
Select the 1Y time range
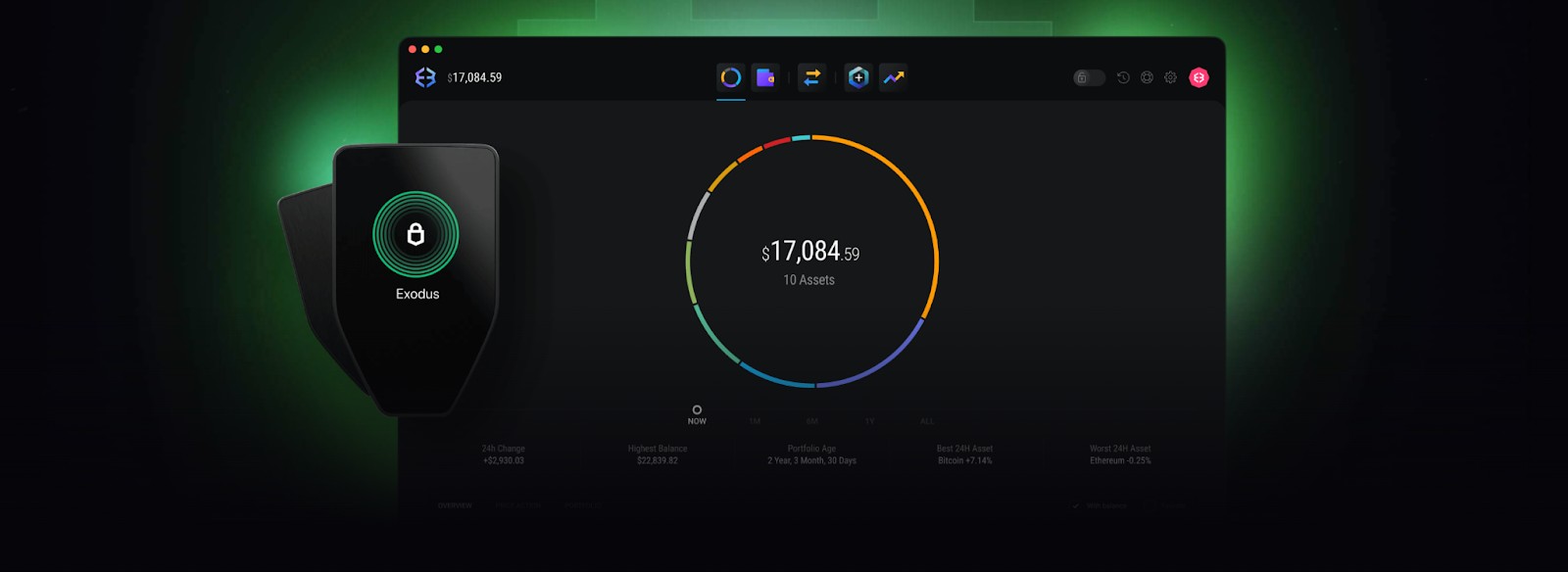869,421
